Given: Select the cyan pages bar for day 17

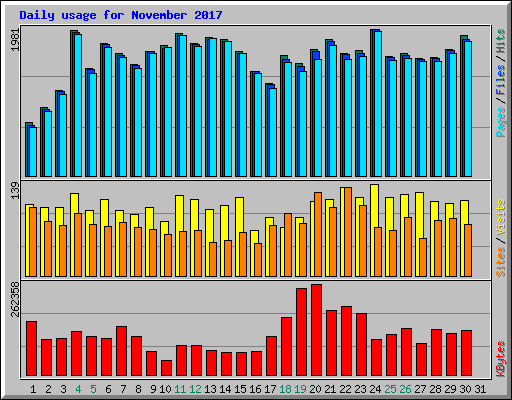Looking at the screenshot, I should pyautogui.click(x=273, y=132).
